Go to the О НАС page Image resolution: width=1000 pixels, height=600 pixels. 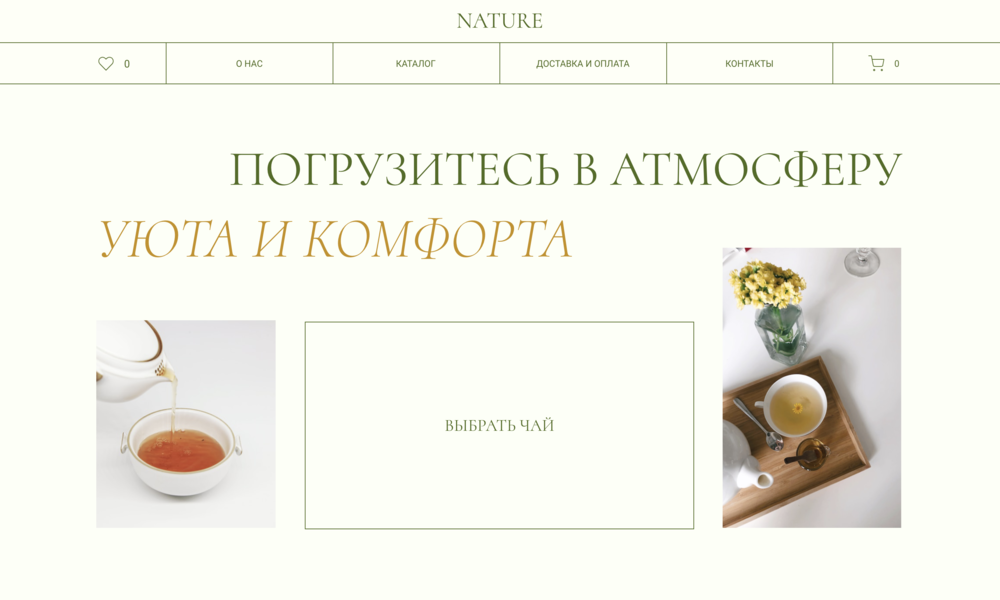tap(249, 64)
